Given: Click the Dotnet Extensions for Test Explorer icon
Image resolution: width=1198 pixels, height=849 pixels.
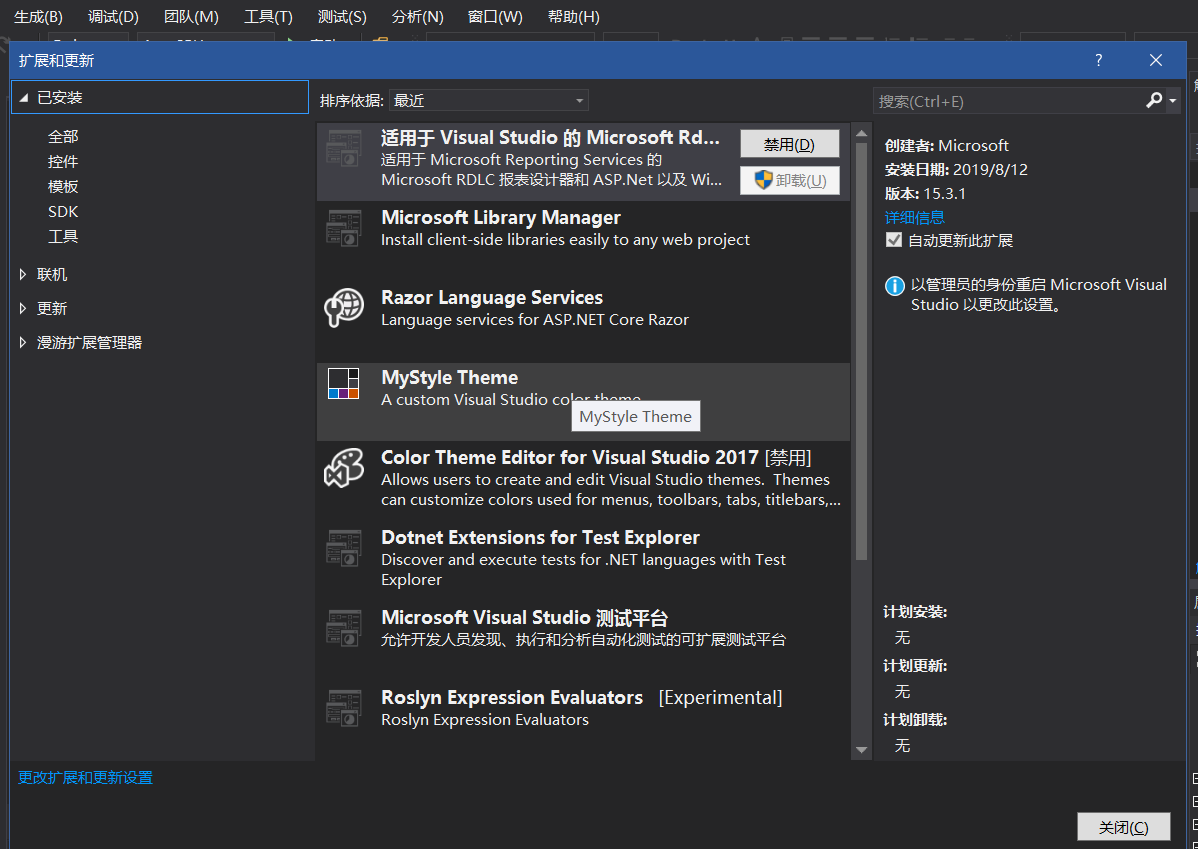Looking at the screenshot, I should (344, 548).
